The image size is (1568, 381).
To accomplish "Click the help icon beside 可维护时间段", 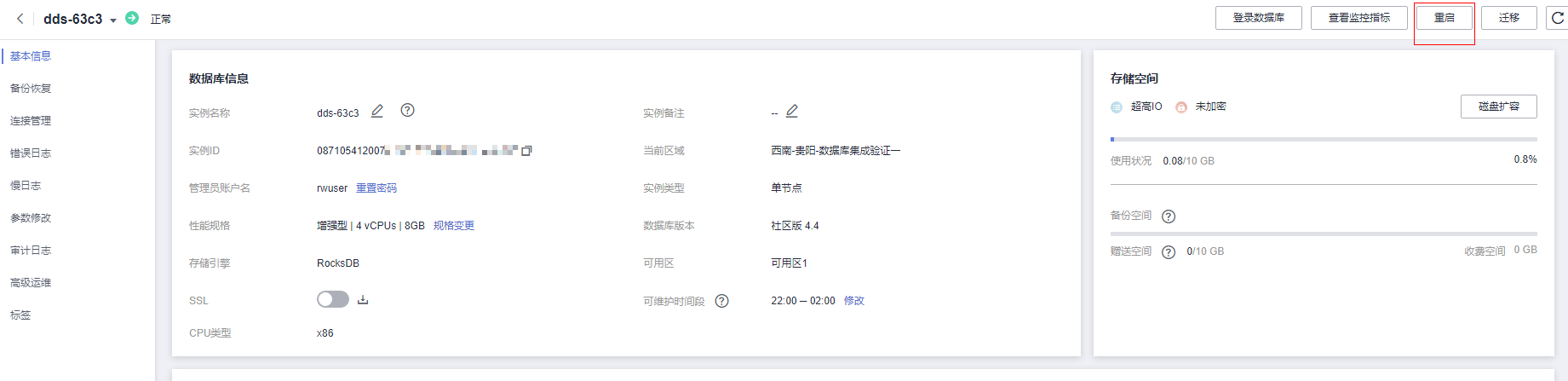I will tap(722, 301).
